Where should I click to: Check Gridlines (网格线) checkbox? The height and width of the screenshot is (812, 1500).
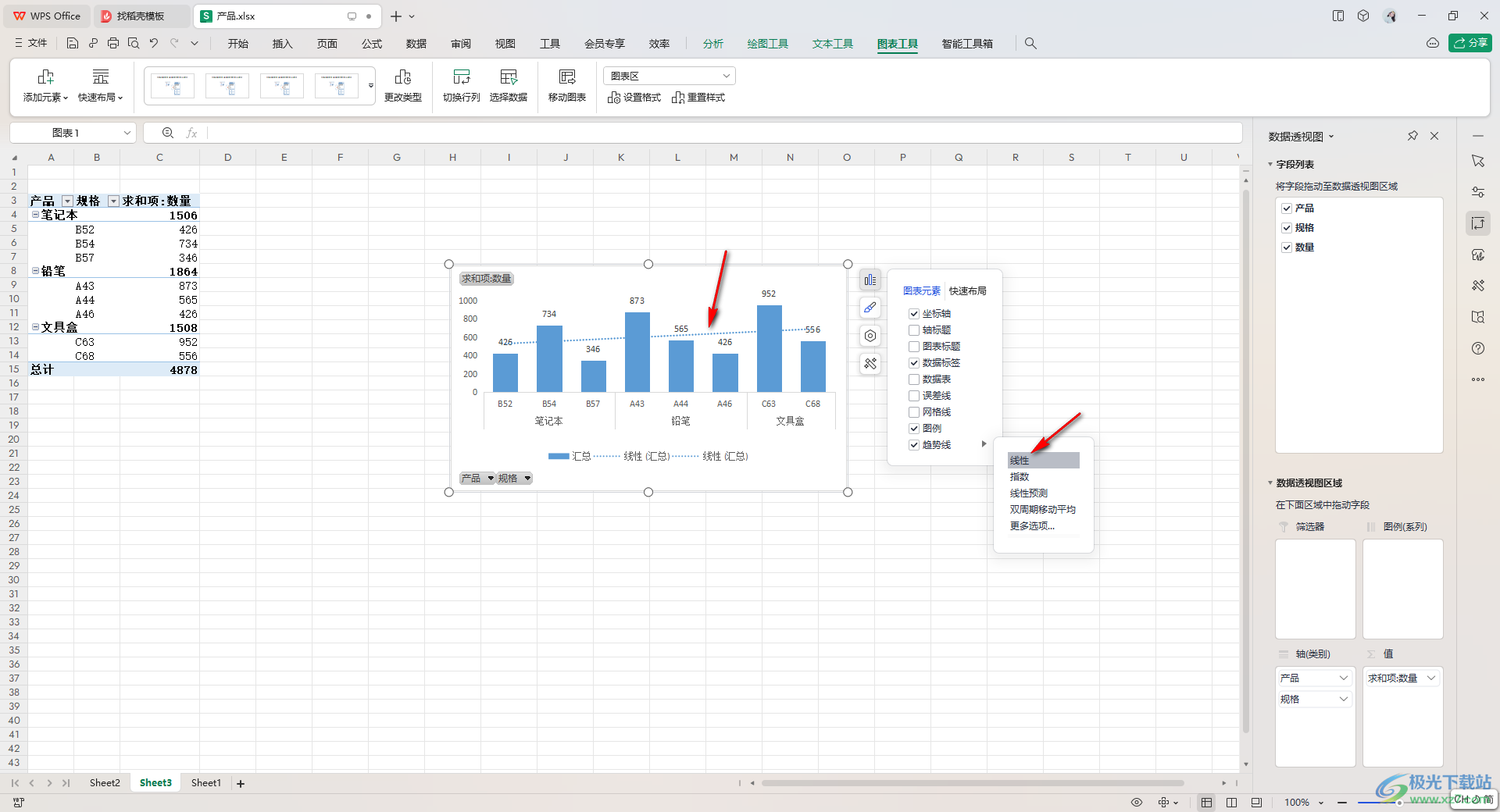(x=914, y=412)
